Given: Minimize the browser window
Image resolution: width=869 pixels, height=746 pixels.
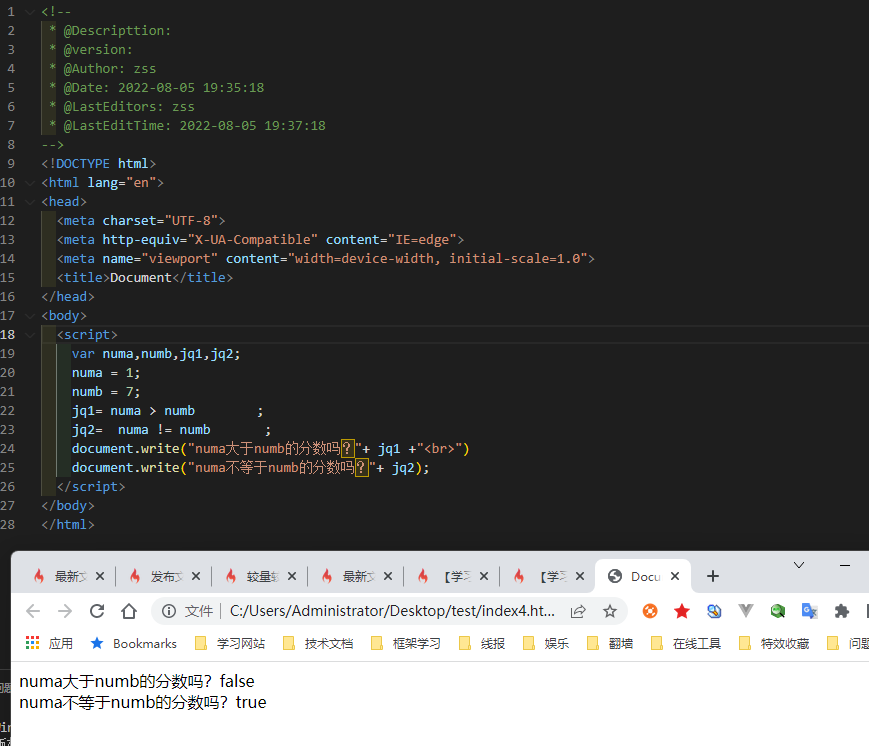Looking at the screenshot, I should pos(845,565).
